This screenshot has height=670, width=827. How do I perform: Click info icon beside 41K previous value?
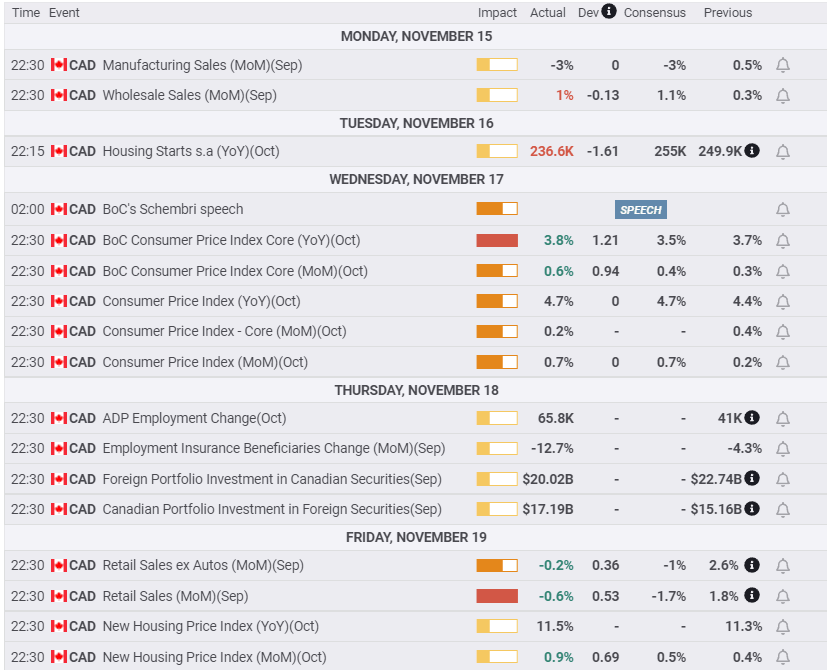(752, 418)
